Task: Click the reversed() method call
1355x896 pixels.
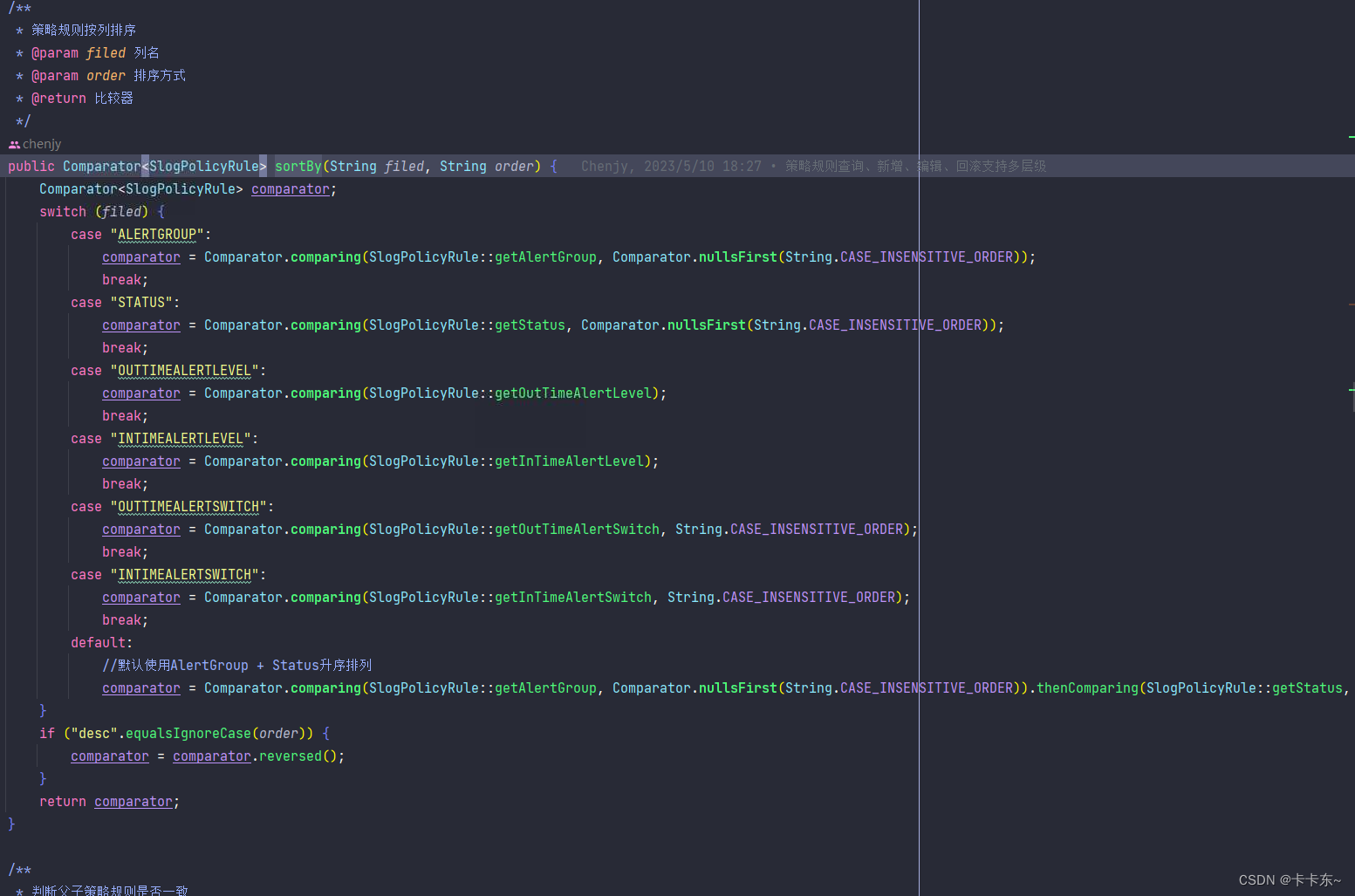Action: point(298,756)
